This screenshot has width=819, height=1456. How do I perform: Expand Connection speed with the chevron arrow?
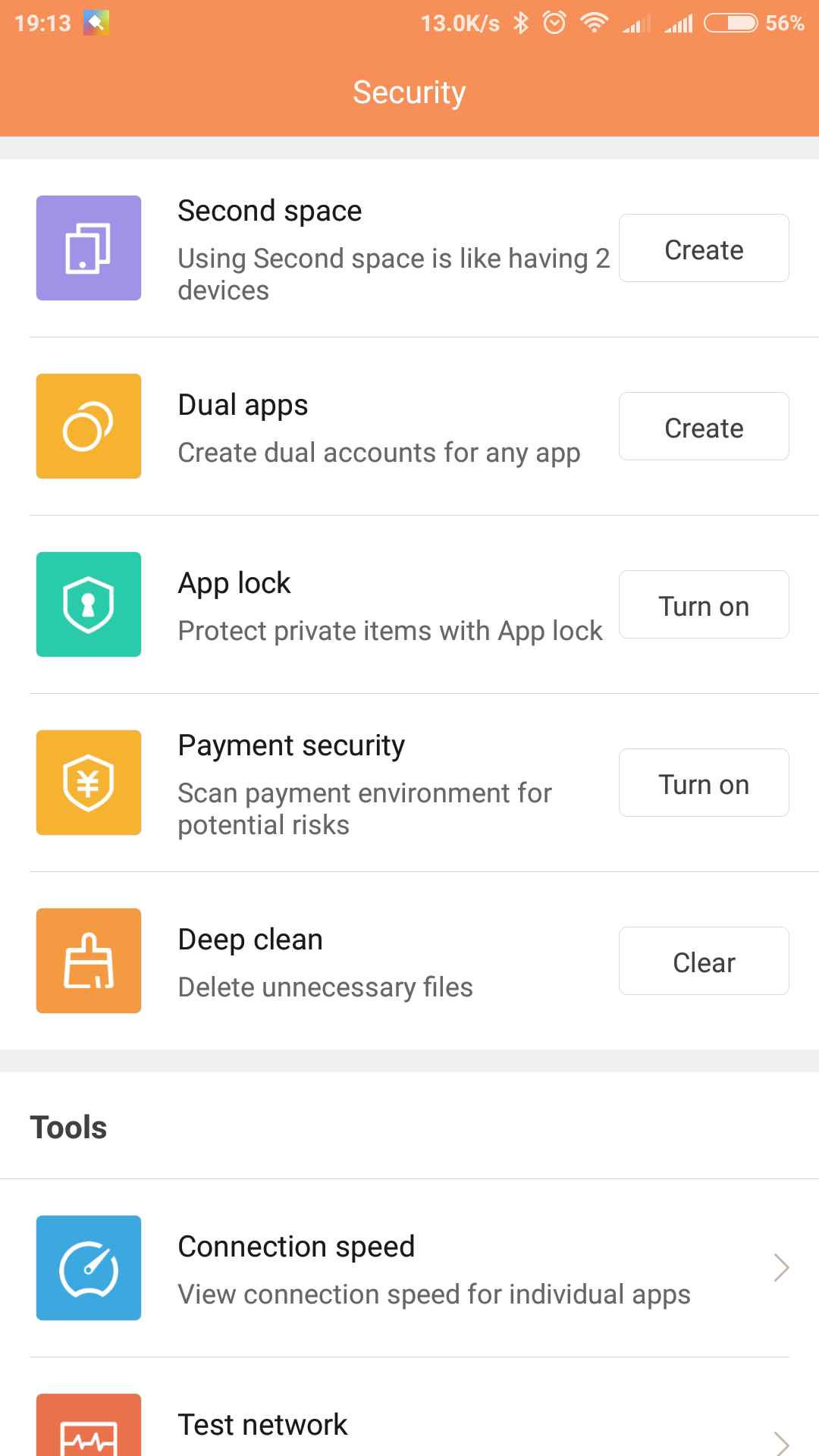point(781,1268)
